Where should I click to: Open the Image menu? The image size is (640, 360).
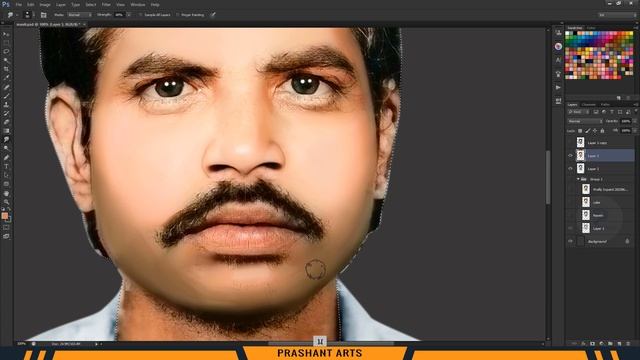coord(45,4)
